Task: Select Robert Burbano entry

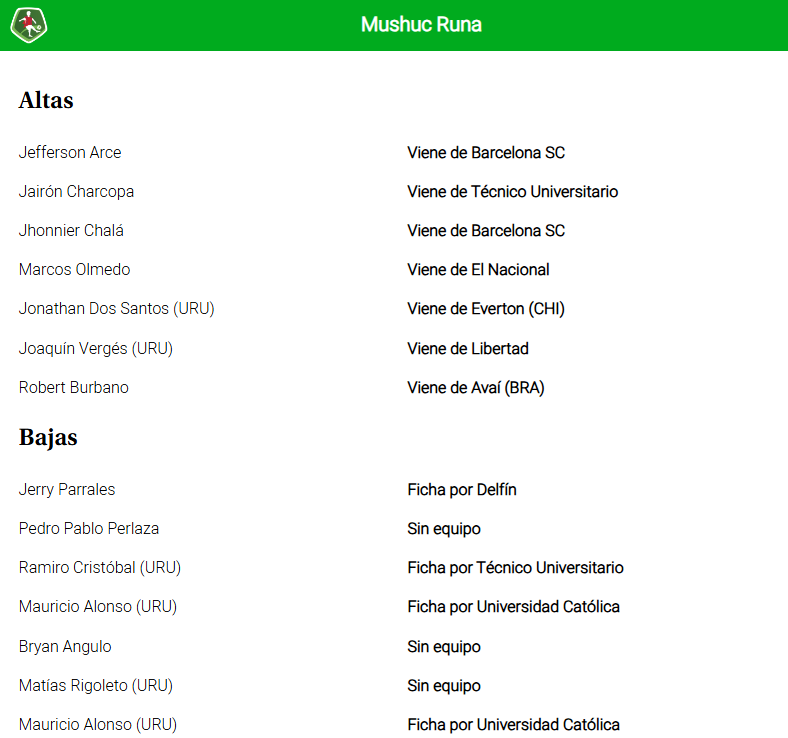Action: (x=73, y=387)
